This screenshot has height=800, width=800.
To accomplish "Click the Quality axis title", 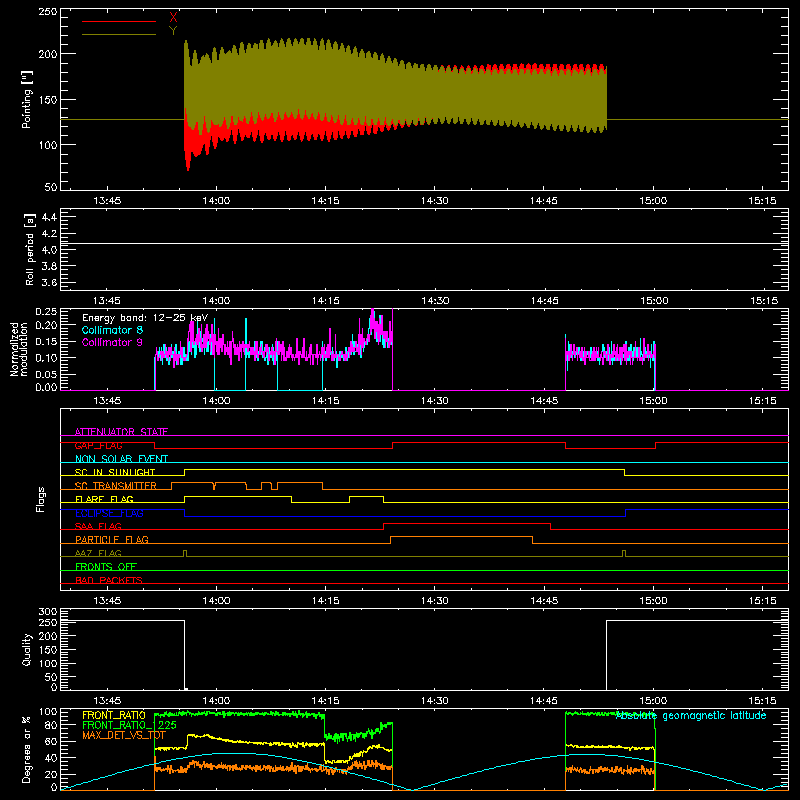I will coord(27,649).
